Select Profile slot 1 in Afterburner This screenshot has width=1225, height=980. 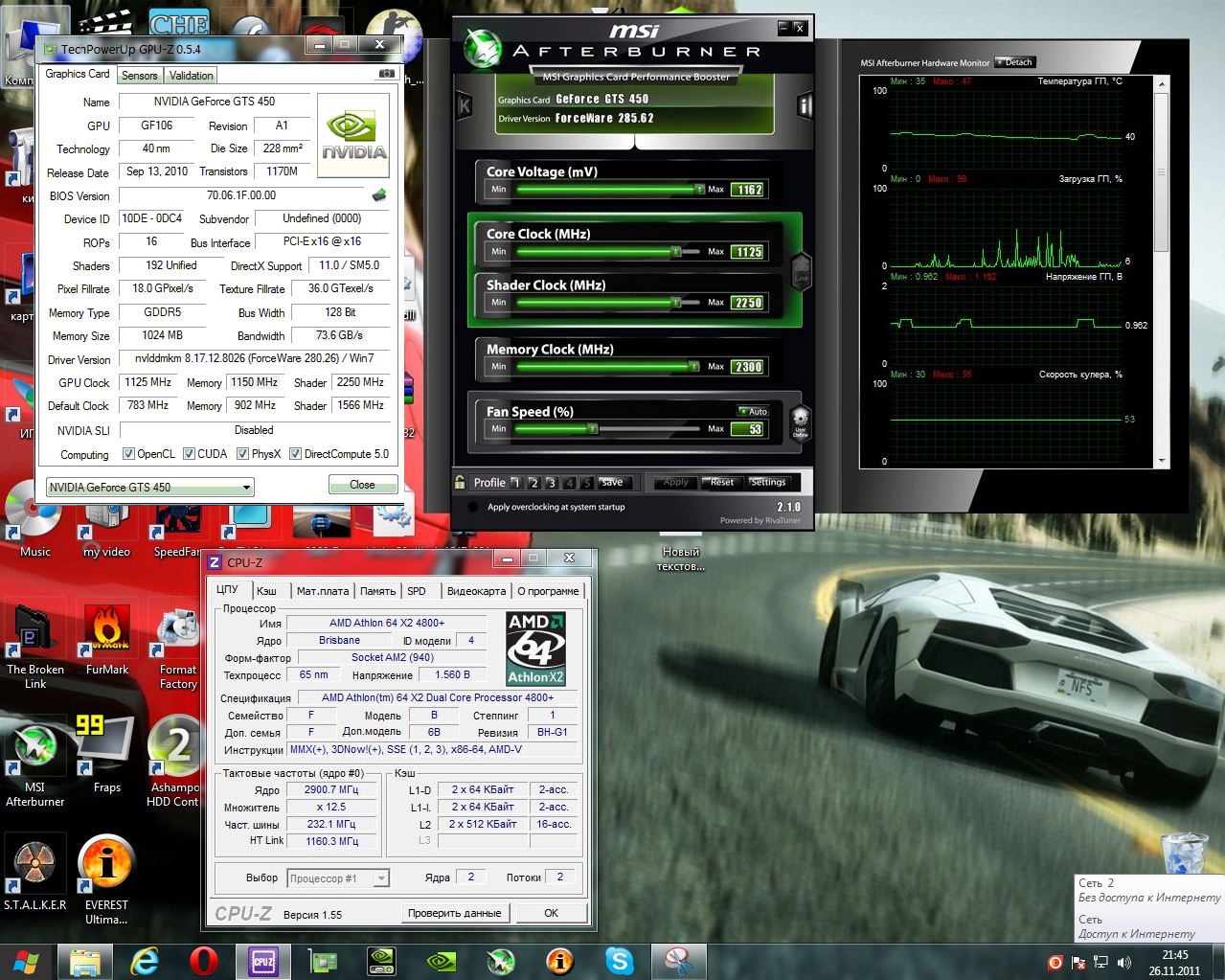pos(515,483)
